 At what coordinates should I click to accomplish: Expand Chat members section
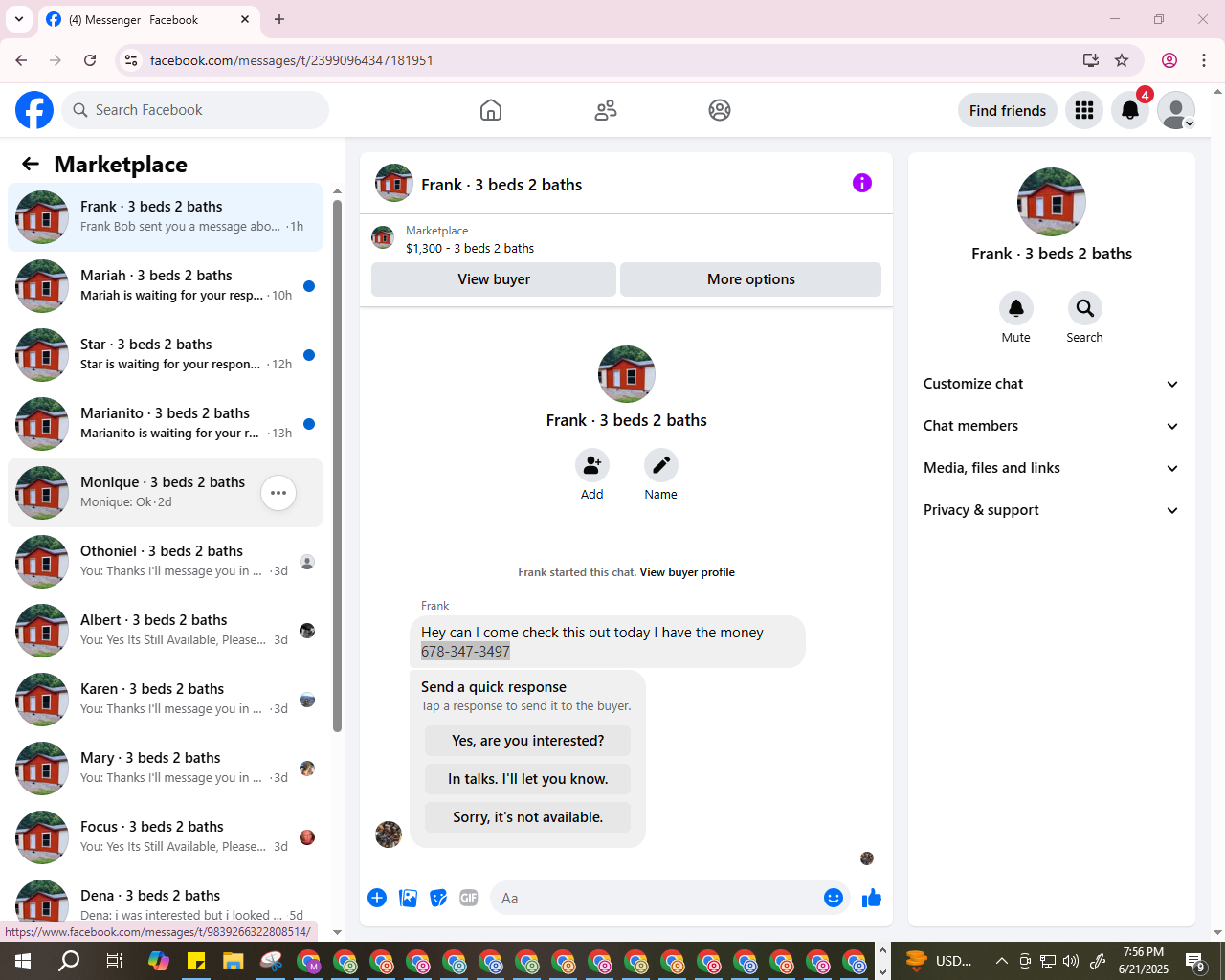(1052, 426)
